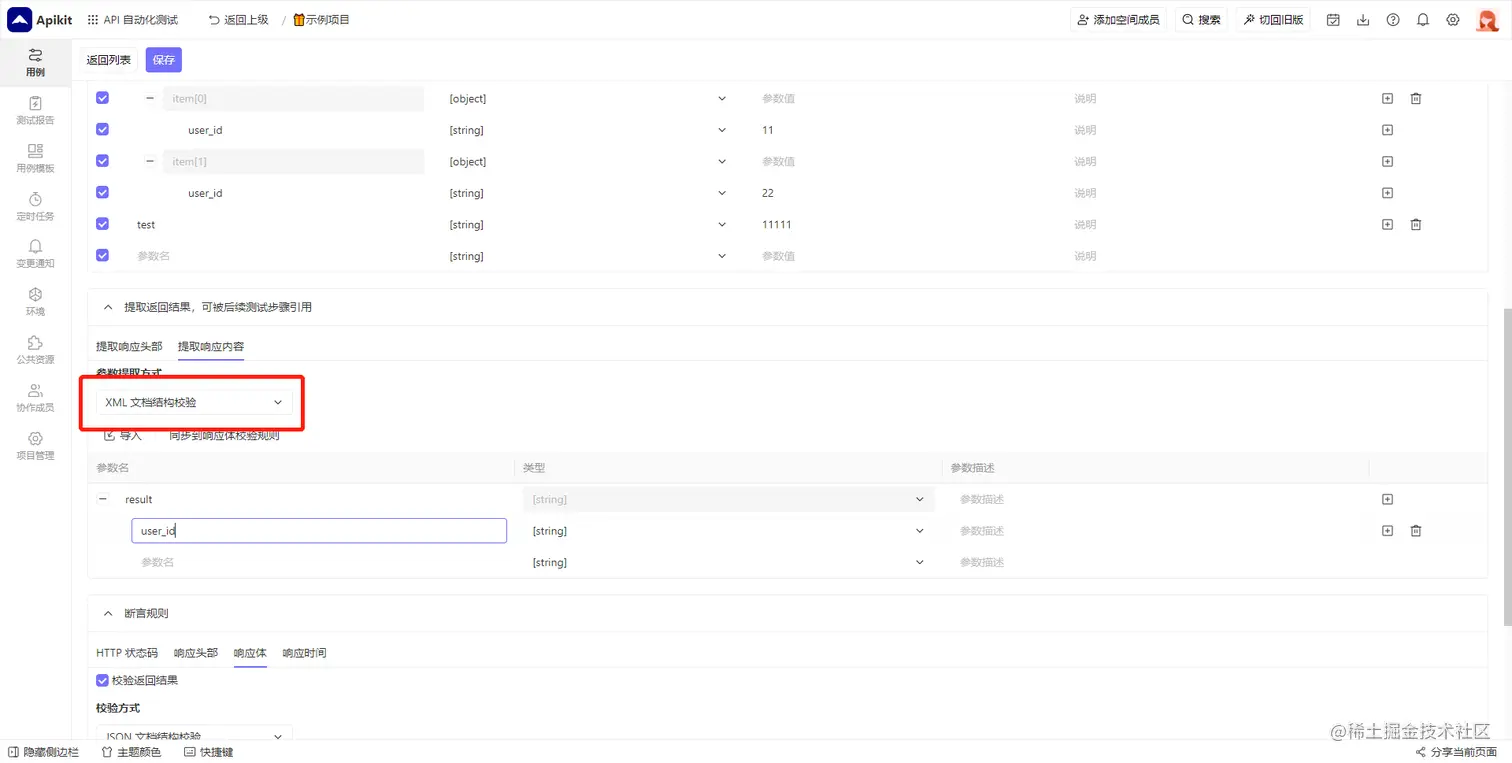The image size is (1512, 763).
Task: Click the Apikit logo
Action: coord(40,19)
